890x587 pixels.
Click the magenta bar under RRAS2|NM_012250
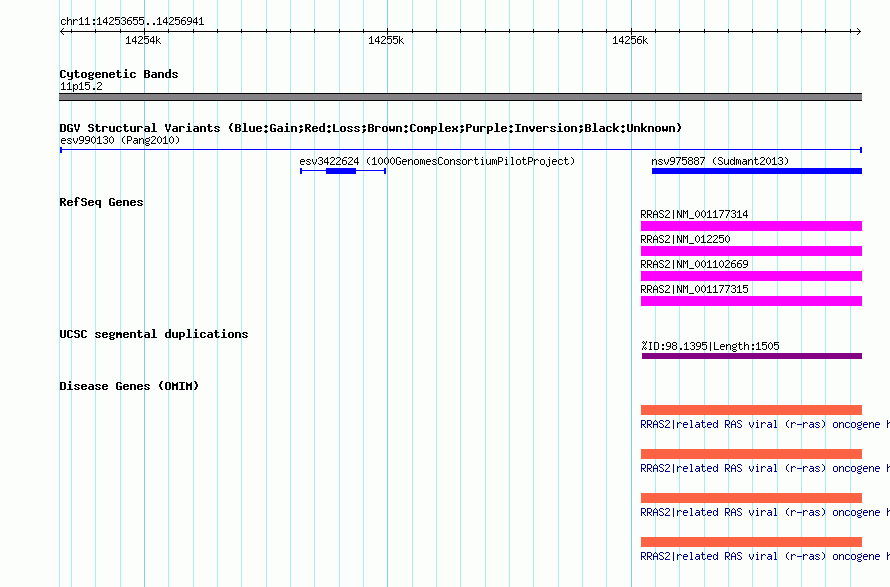[752, 251]
